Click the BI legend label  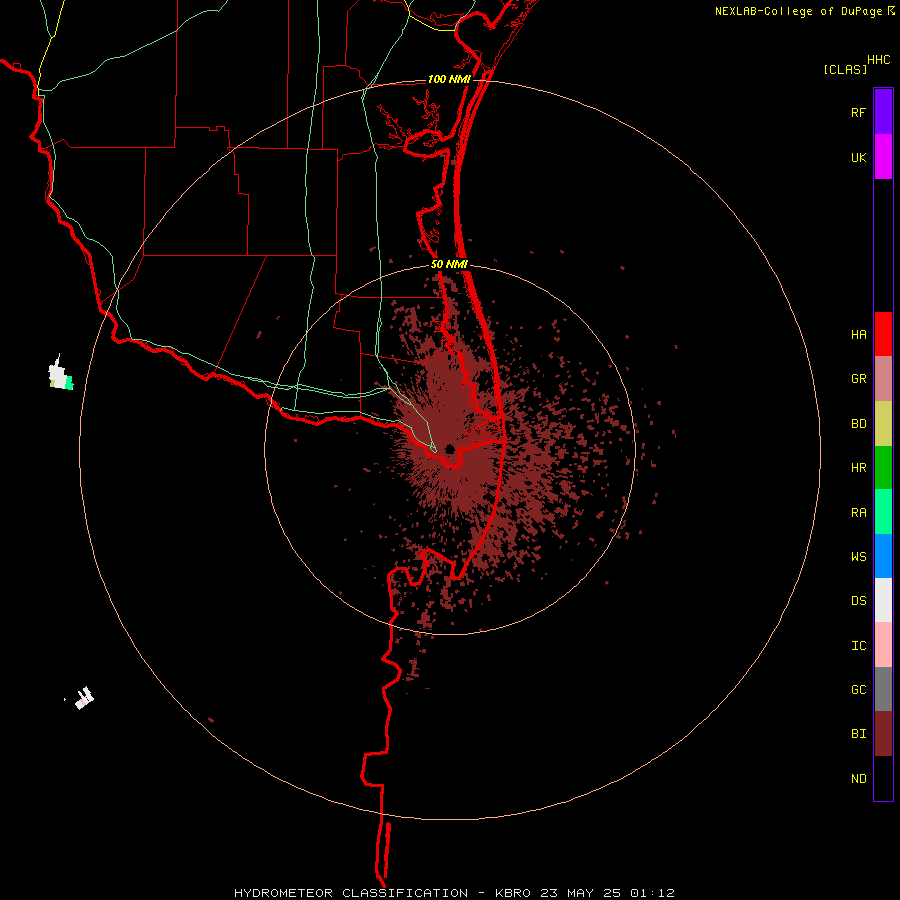coord(858,734)
